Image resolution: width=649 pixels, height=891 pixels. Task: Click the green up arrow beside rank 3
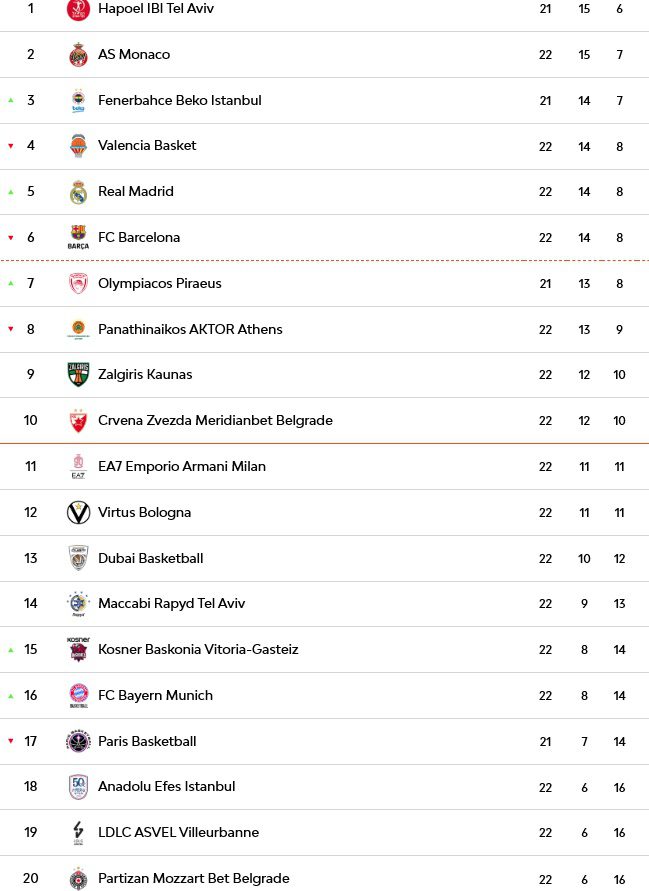[x=11, y=101]
